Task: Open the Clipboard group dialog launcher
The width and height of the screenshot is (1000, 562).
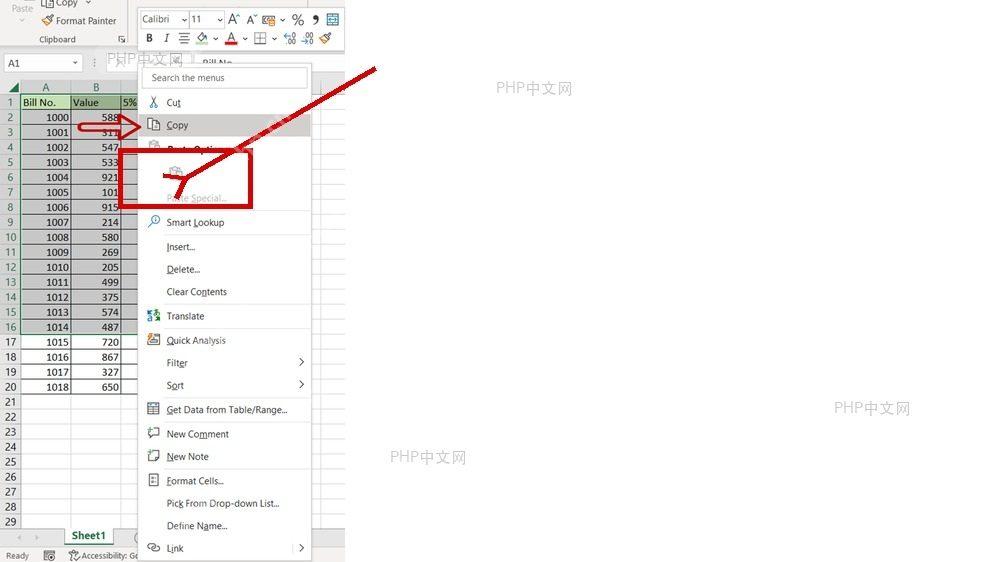Action: (121, 40)
